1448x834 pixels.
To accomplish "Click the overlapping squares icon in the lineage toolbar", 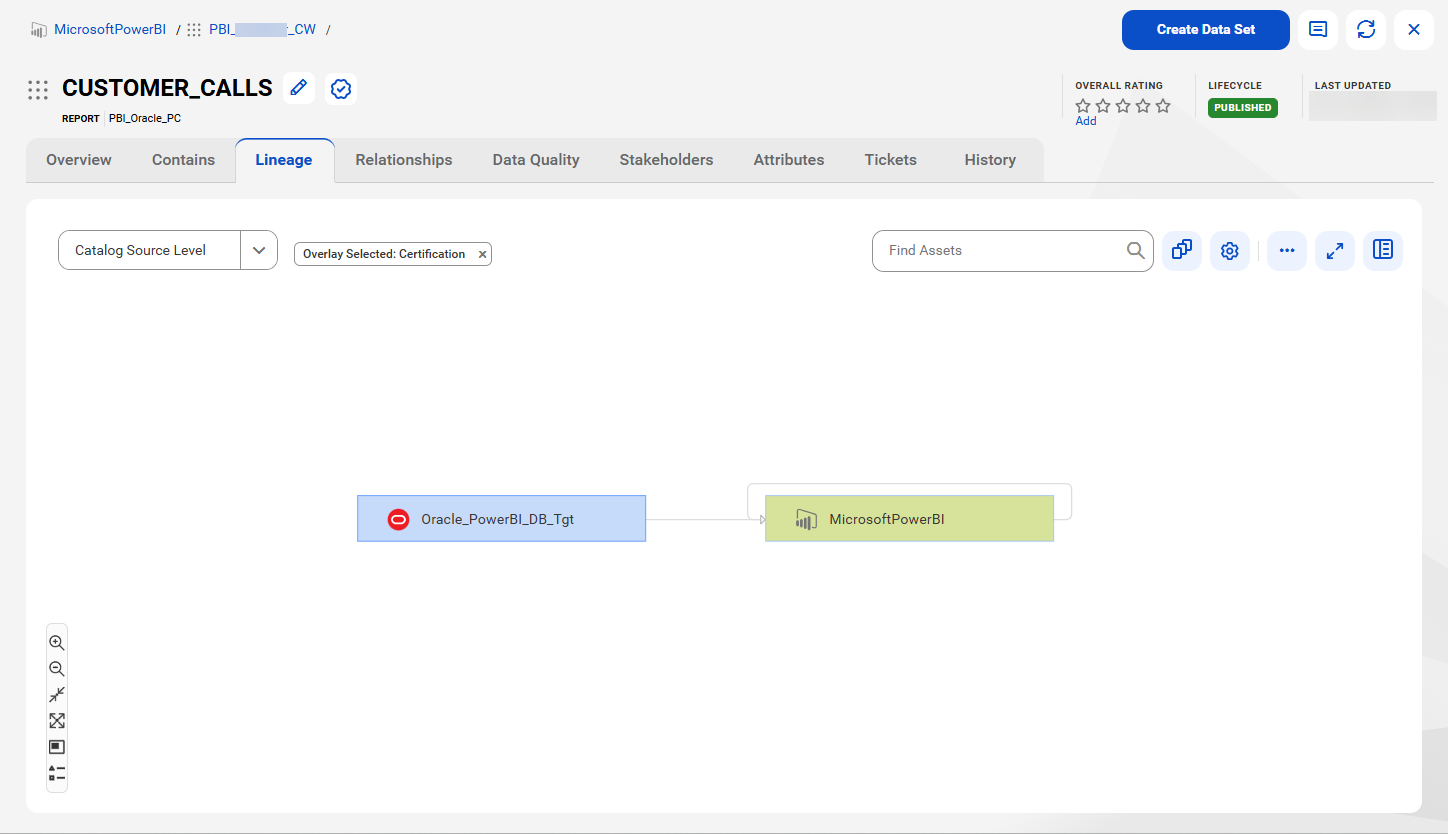I will (x=1181, y=250).
